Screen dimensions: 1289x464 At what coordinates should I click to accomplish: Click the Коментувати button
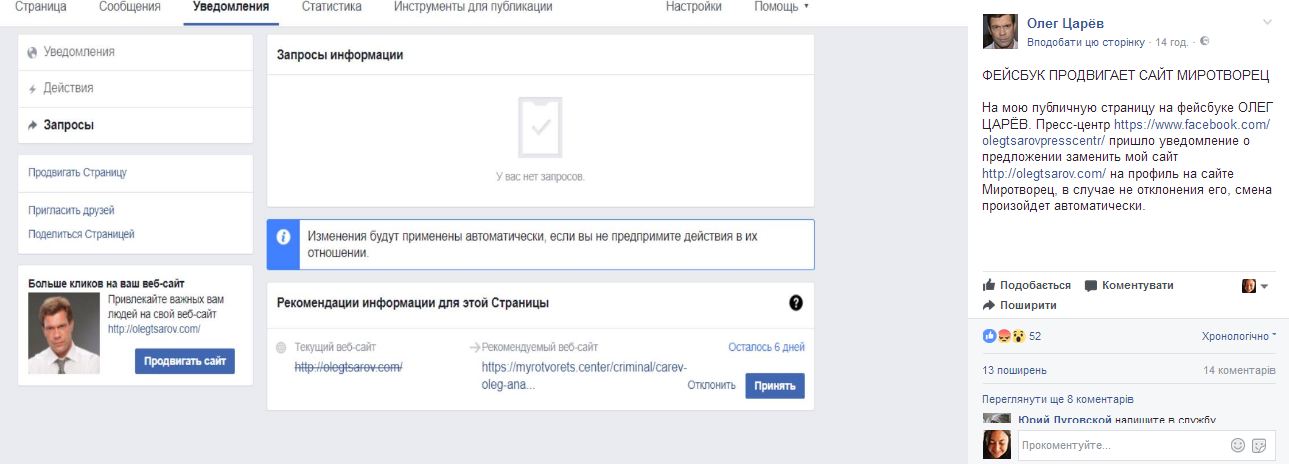pyautogui.click(x=1129, y=285)
